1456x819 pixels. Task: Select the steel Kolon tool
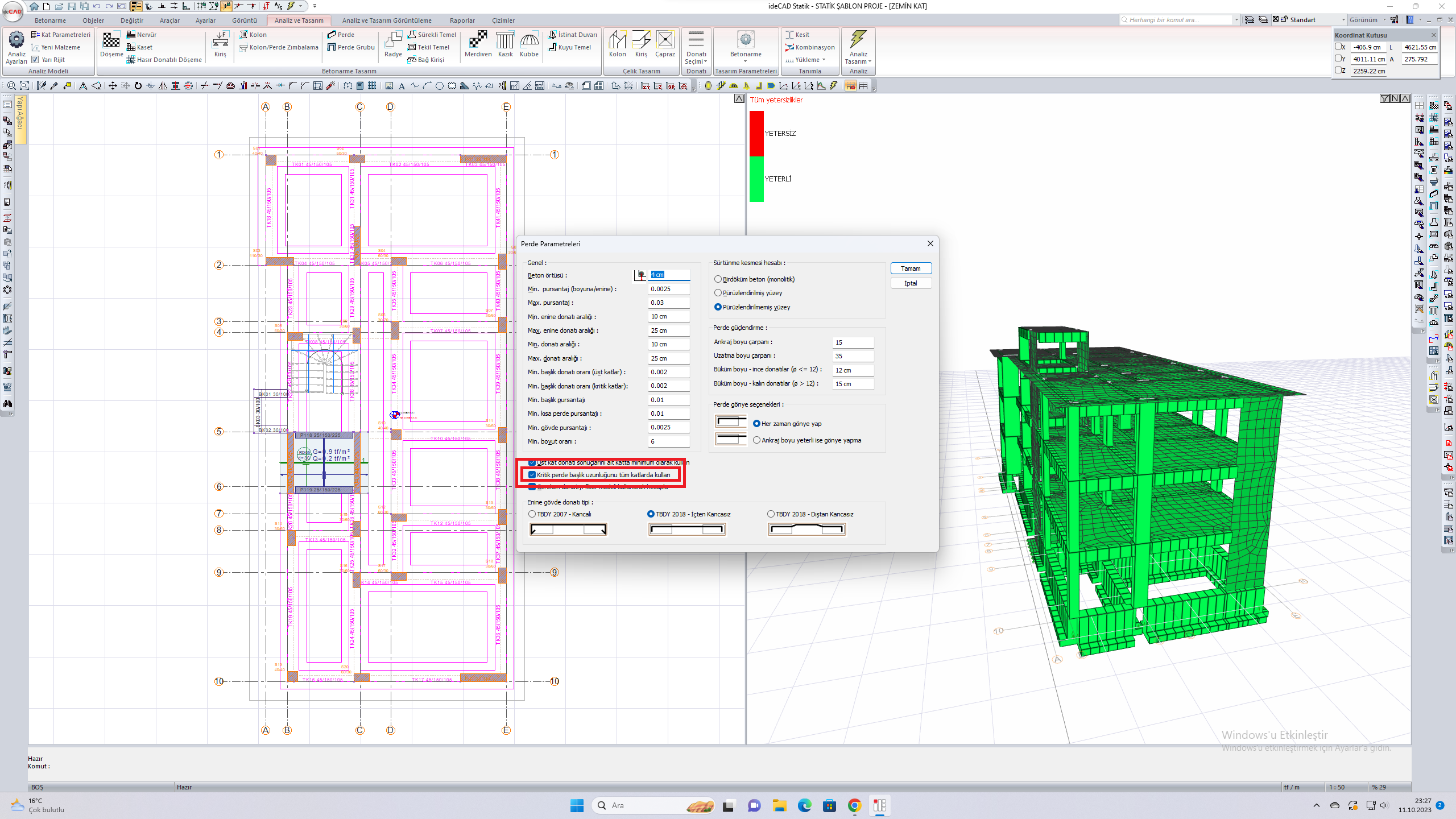click(x=617, y=44)
